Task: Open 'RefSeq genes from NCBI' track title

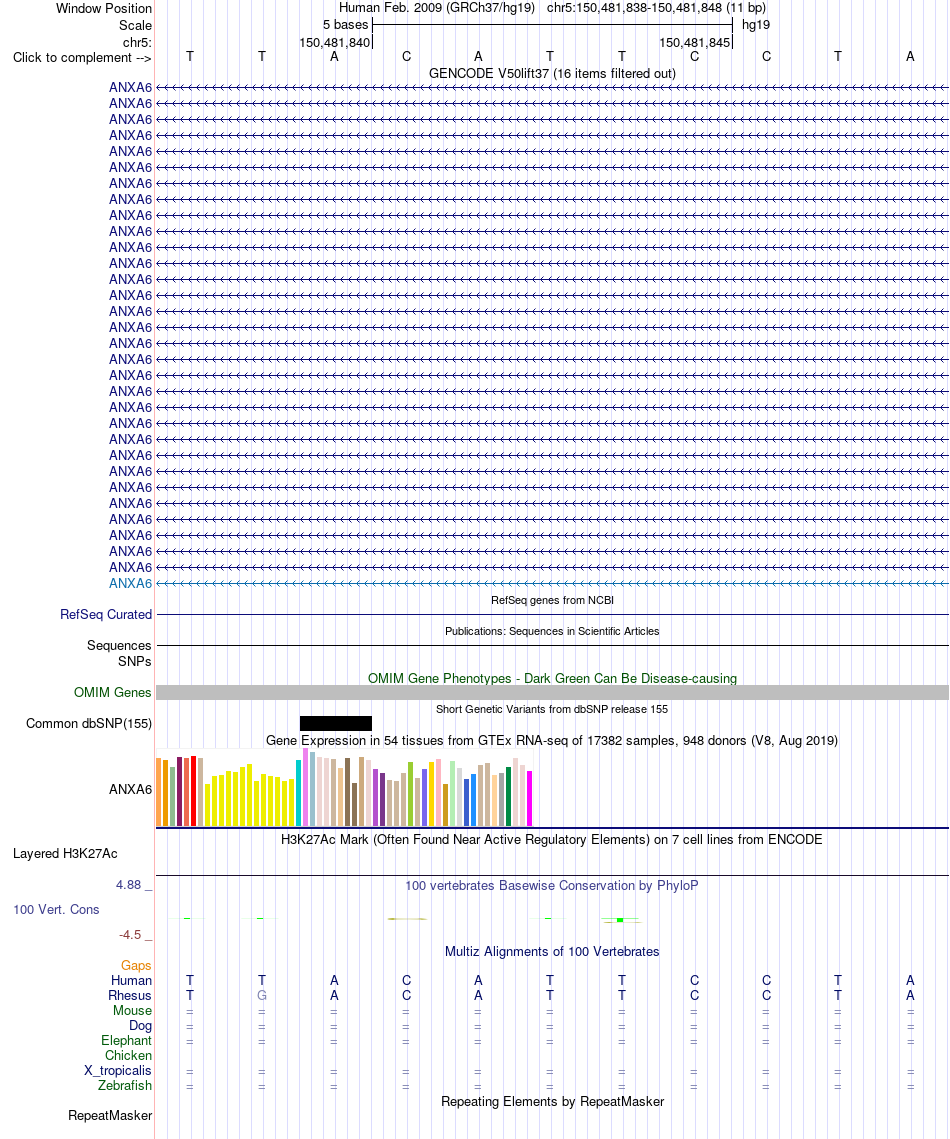Action: click(x=552, y=600)
